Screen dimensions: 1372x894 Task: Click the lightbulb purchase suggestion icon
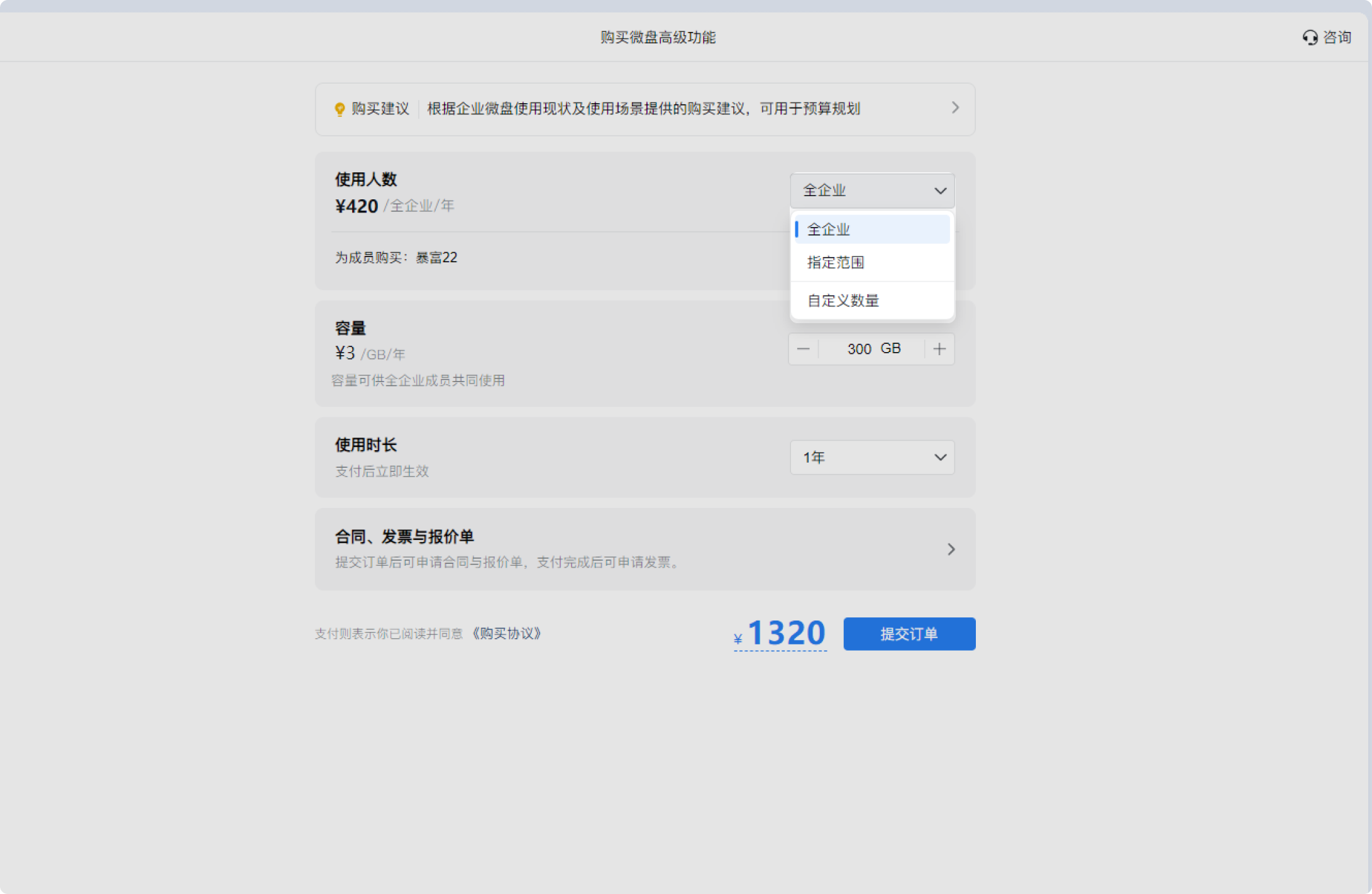tap(340, 109)
